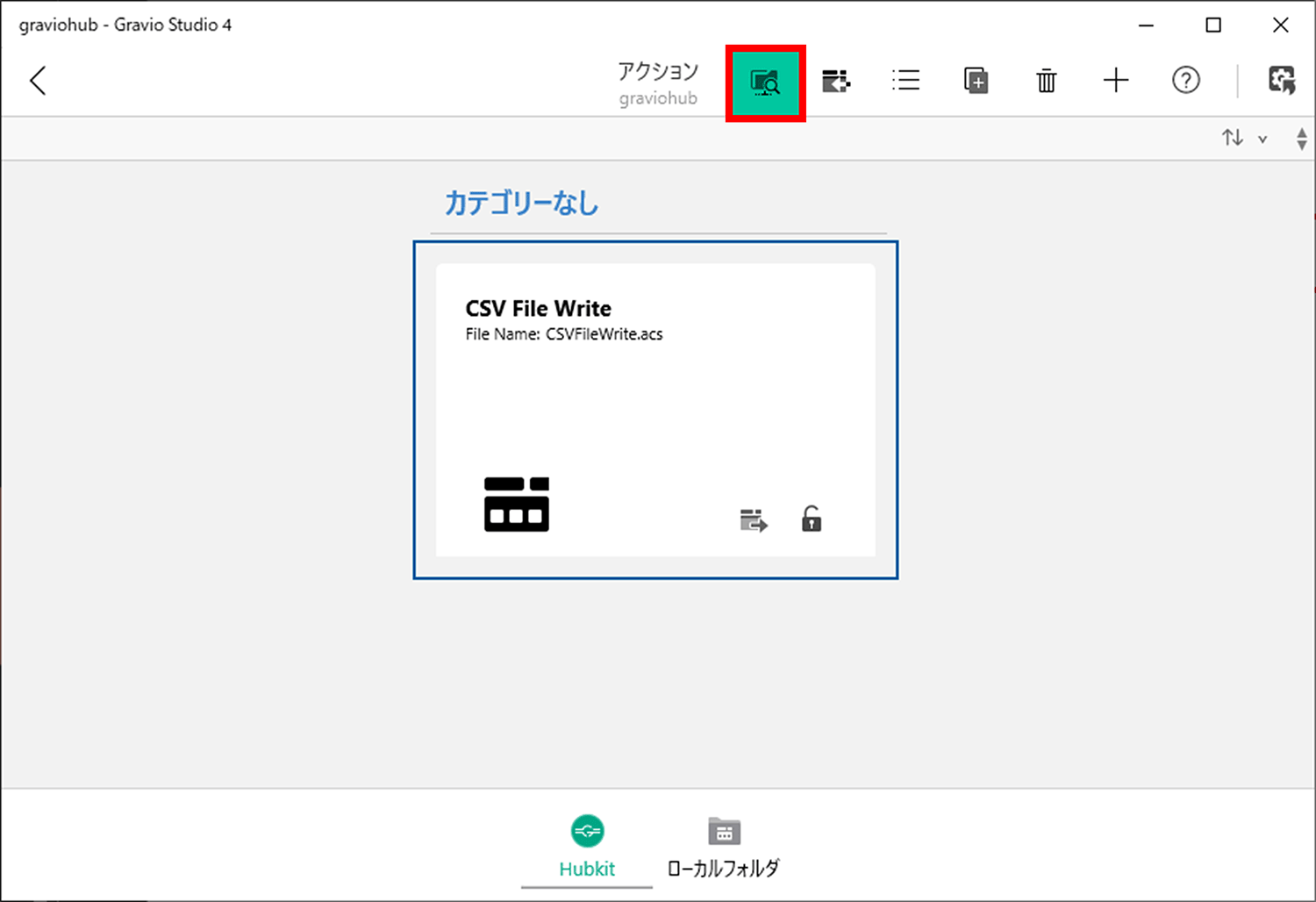The image size is (1316, 902).
Task: Click the import action icon in toolbar
Action: pos(836,82)
